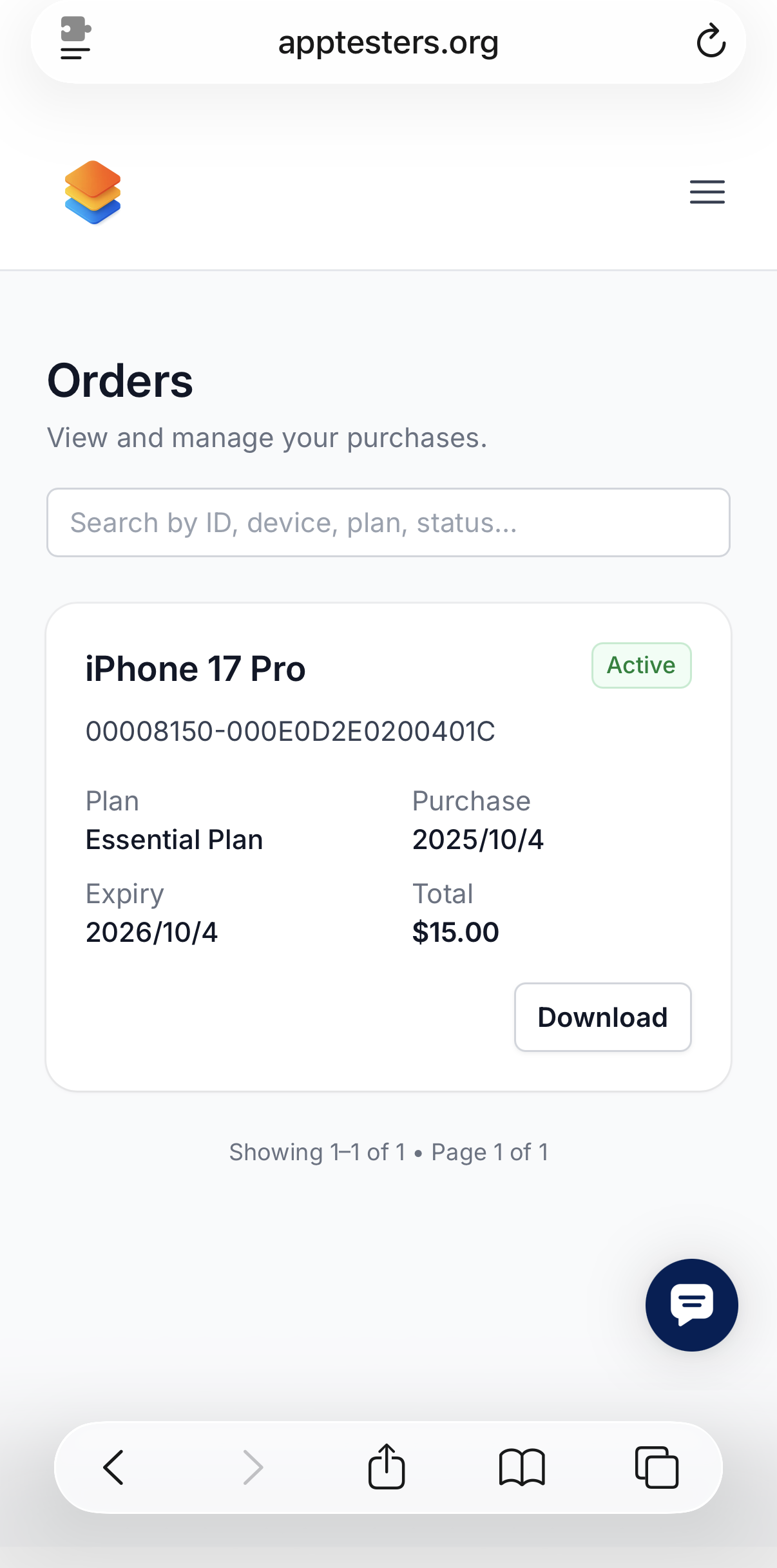
Task: Open the hamburger navigation menu
Action: 707,192
